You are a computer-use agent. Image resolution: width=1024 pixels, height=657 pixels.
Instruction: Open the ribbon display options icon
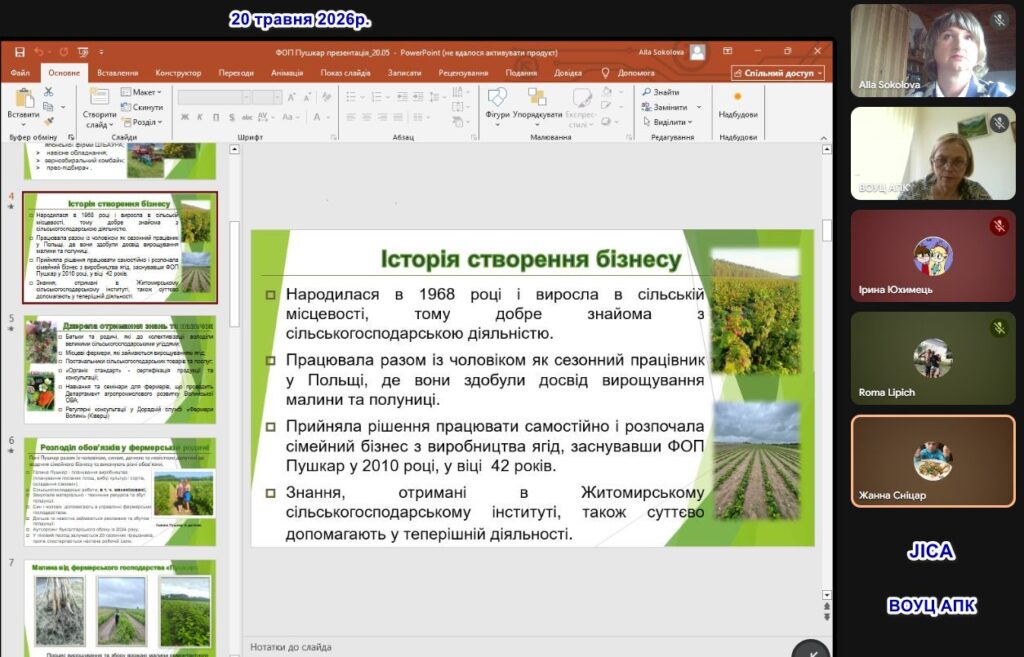coord(728,52)
